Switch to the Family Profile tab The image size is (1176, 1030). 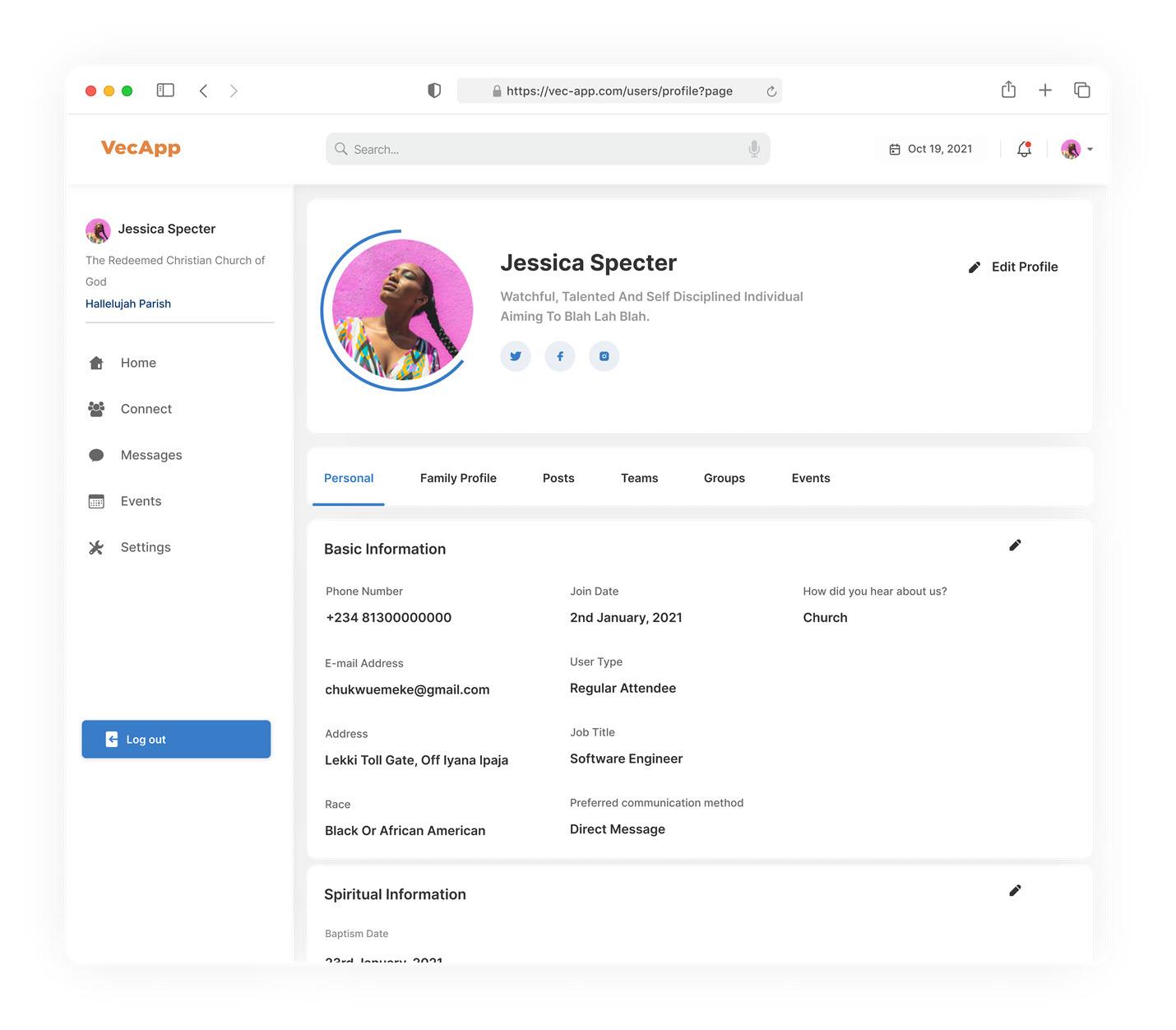point(458,478)
